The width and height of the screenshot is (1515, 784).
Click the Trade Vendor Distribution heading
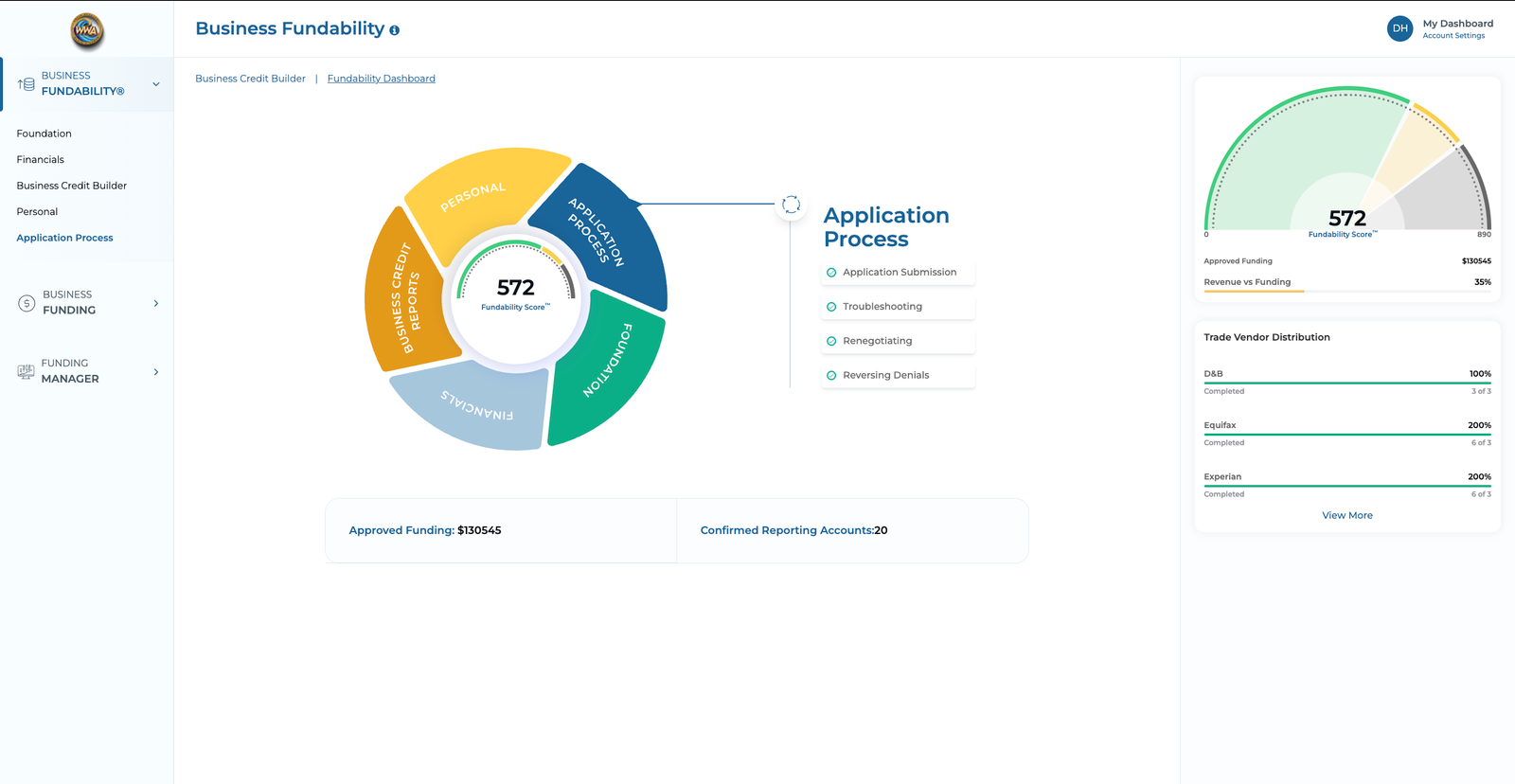tap(1267, 337)
